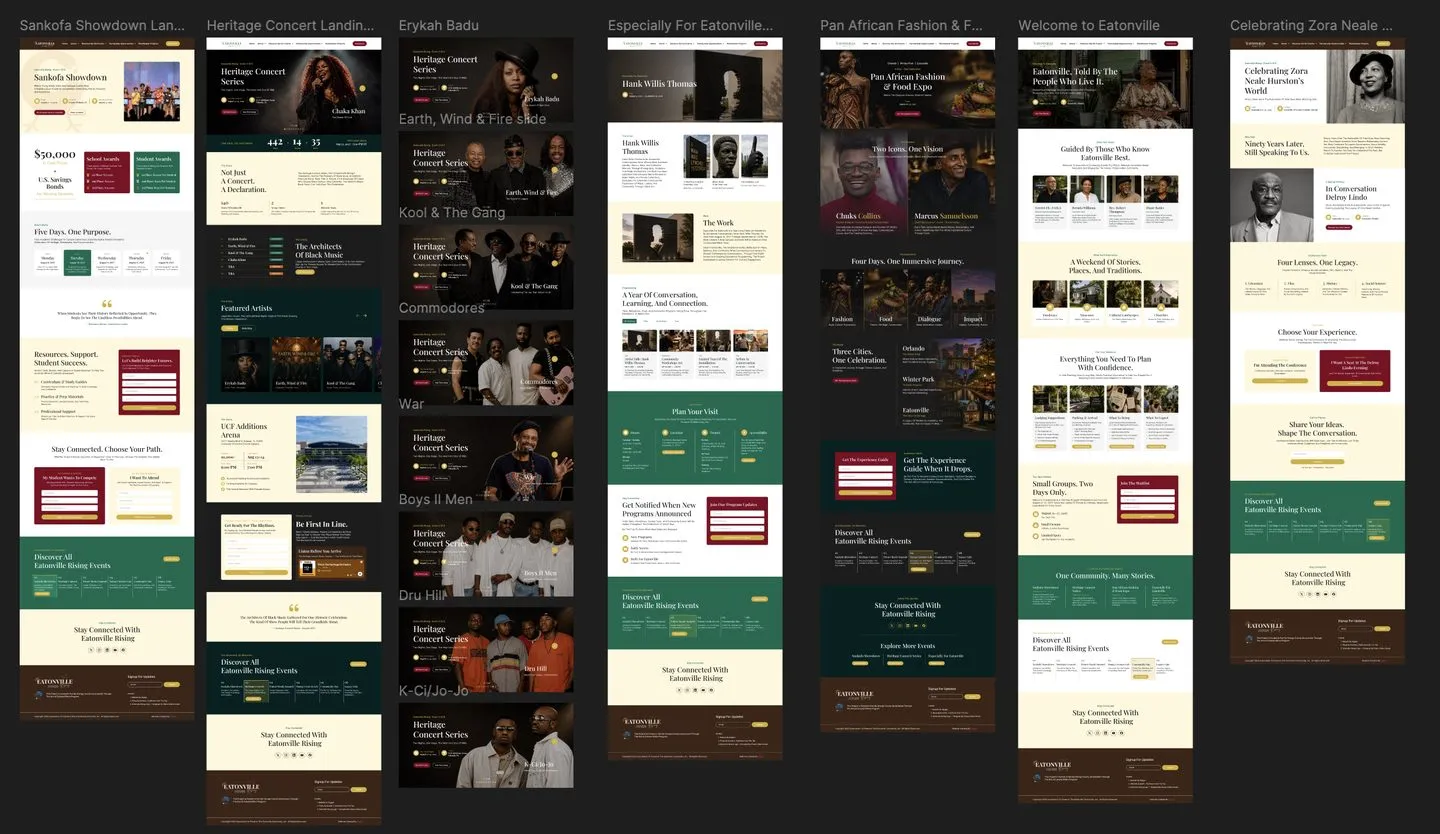Click the 'Celebrating Zora Neale ...' frame label
1440x834 pixels.
point(1311,25)
